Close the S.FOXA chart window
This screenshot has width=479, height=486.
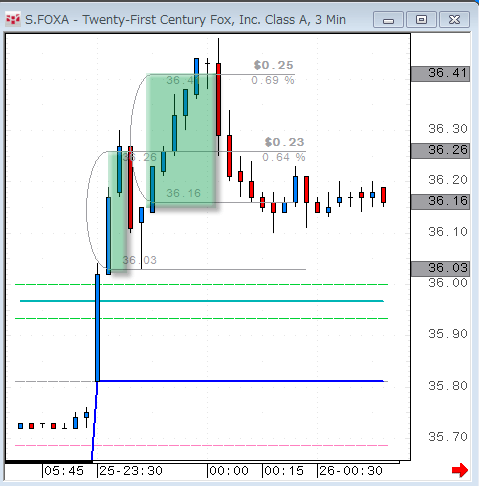click(x=454, y=20)
